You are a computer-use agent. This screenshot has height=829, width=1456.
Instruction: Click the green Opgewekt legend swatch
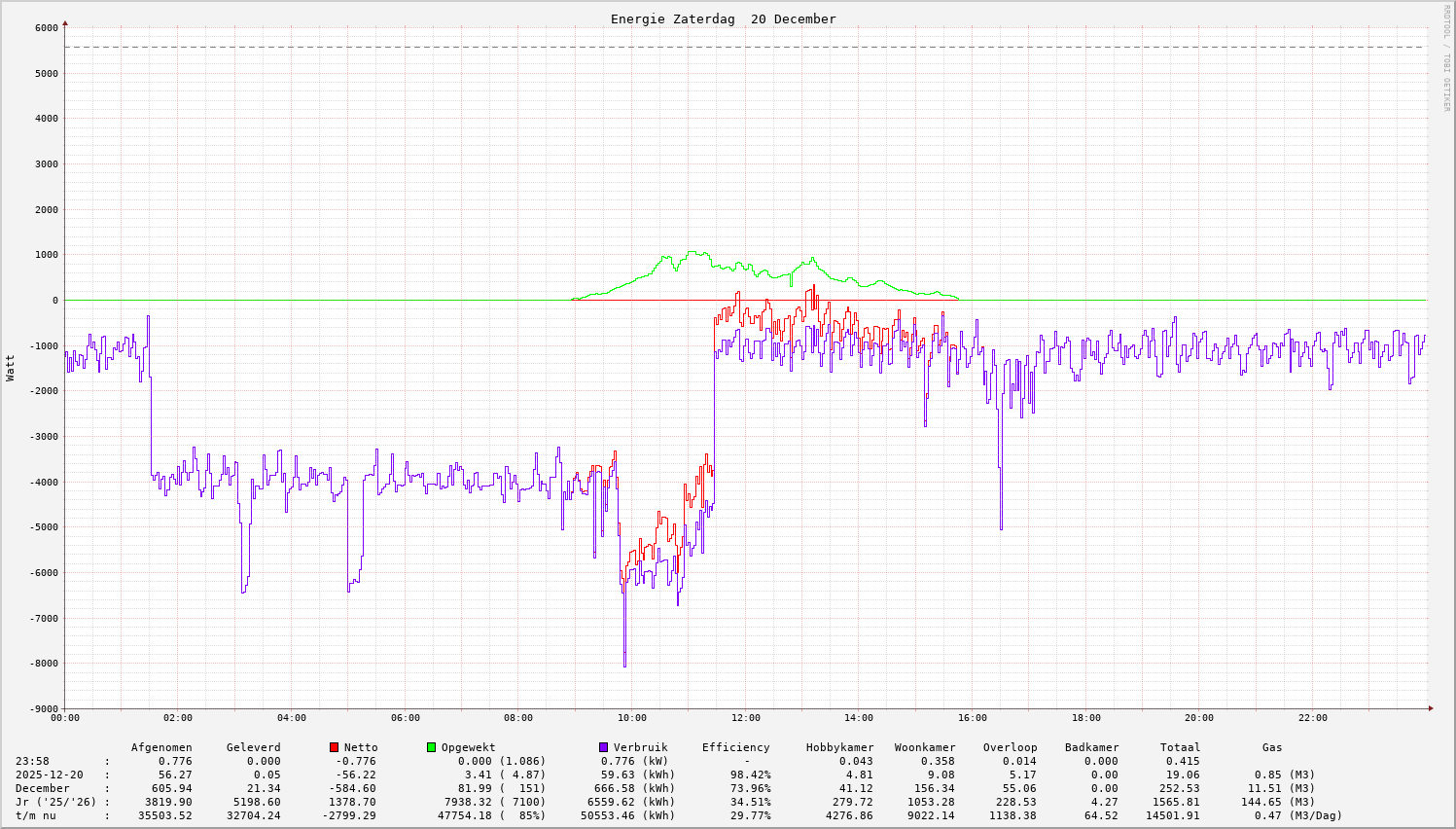coord(431,747)
